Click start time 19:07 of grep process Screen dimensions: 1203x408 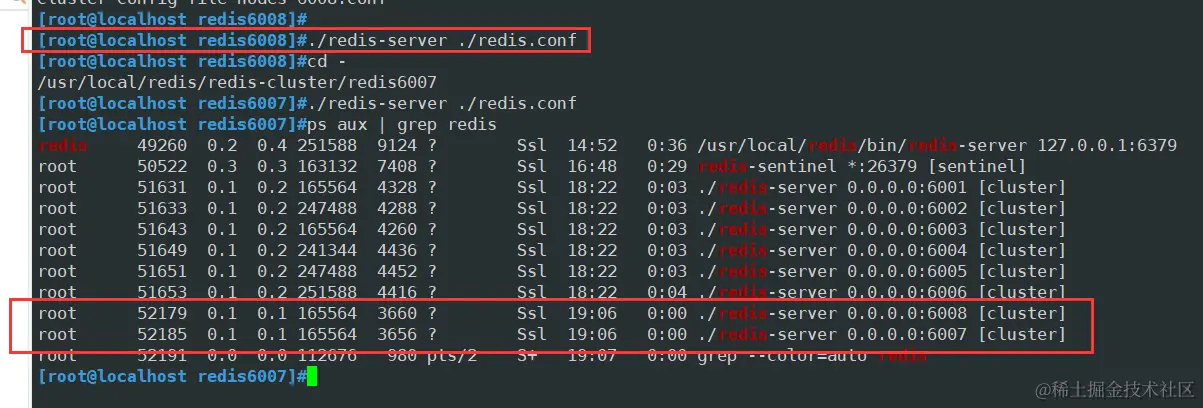point(592,356)
